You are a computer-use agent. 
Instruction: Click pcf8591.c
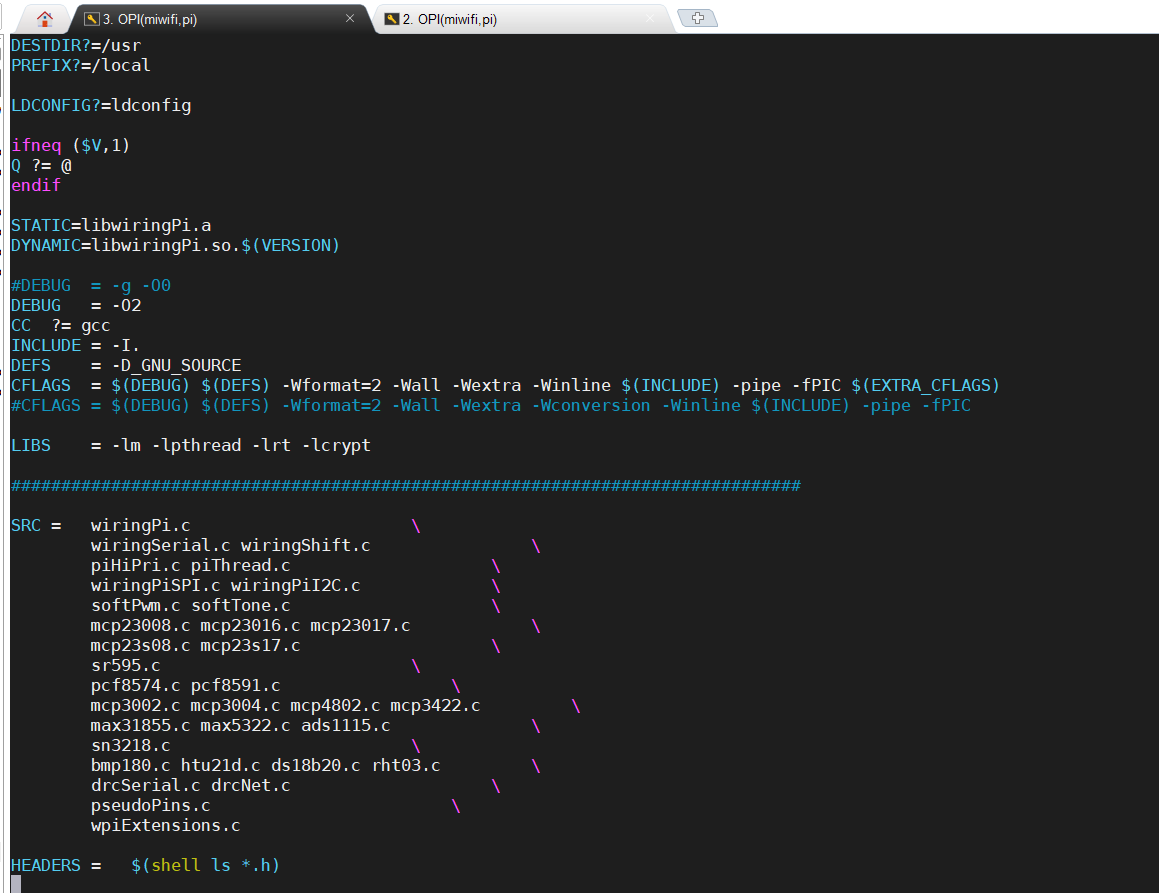point(236,685)
